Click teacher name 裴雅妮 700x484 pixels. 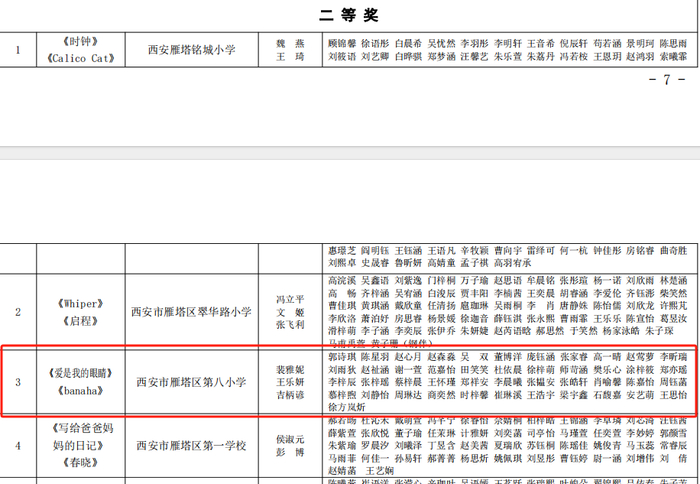[x=290, y=369]
